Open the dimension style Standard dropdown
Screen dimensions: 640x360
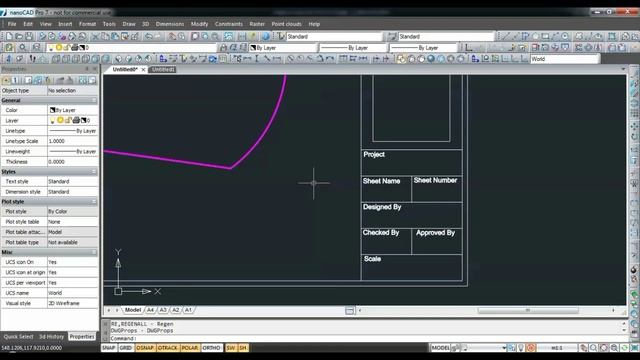(x=446, y=37)
